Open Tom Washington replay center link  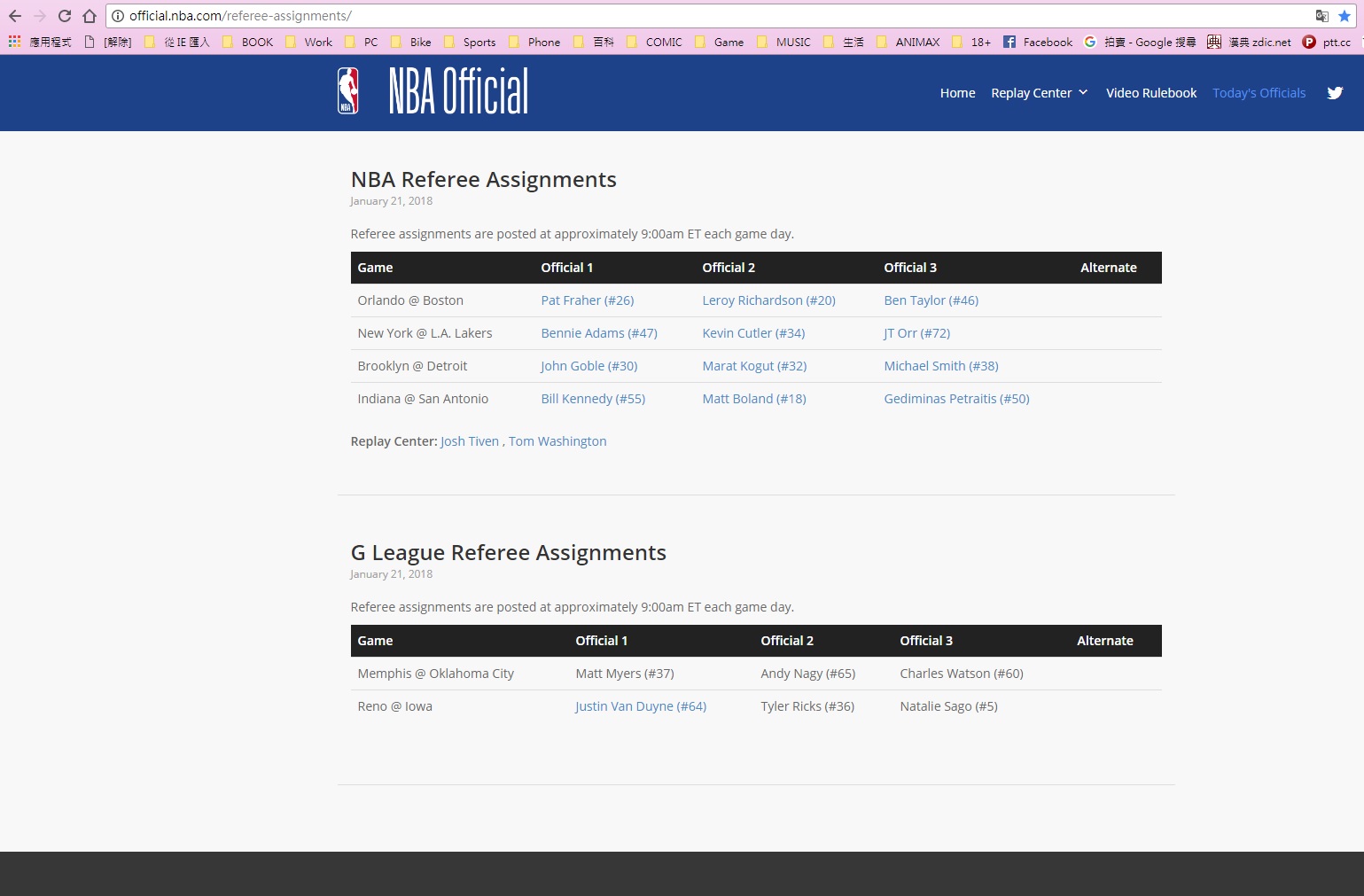pos(557,441)
